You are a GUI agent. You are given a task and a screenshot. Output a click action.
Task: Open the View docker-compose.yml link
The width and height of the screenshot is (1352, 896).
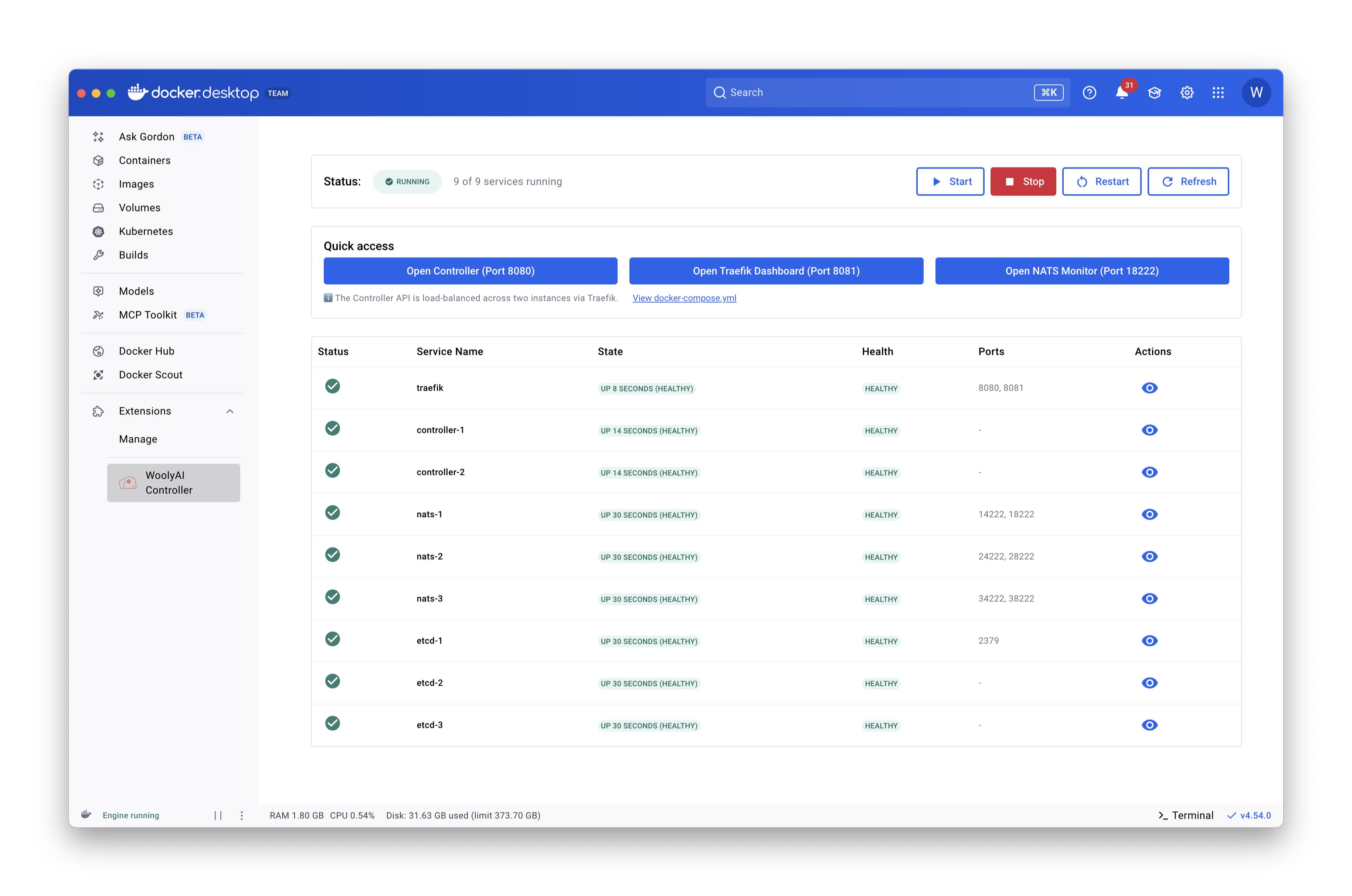(684, 298)
